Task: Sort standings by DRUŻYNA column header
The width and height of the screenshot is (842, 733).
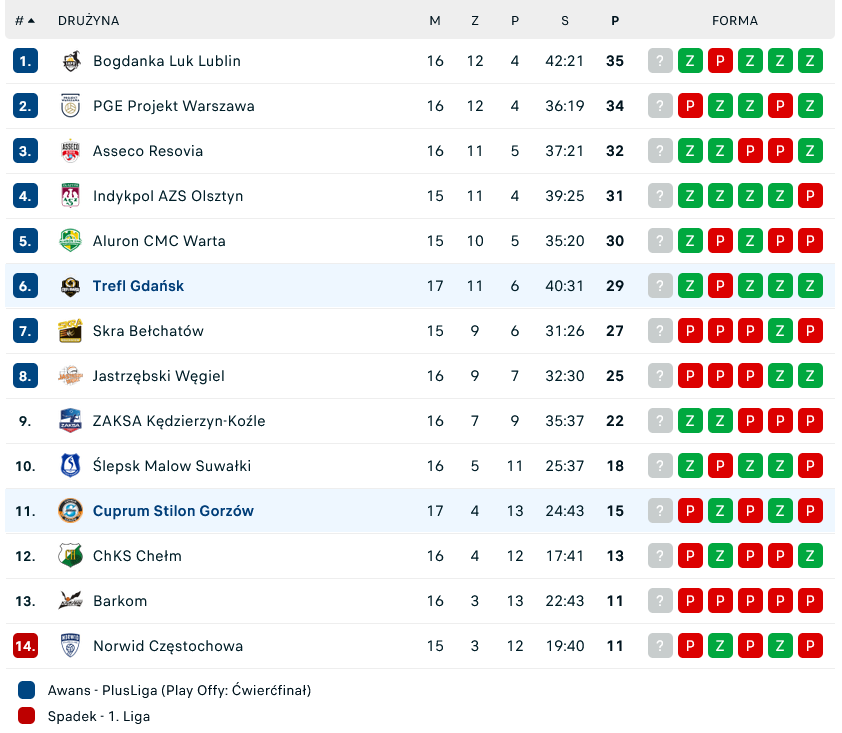Action: click(88, 20)
